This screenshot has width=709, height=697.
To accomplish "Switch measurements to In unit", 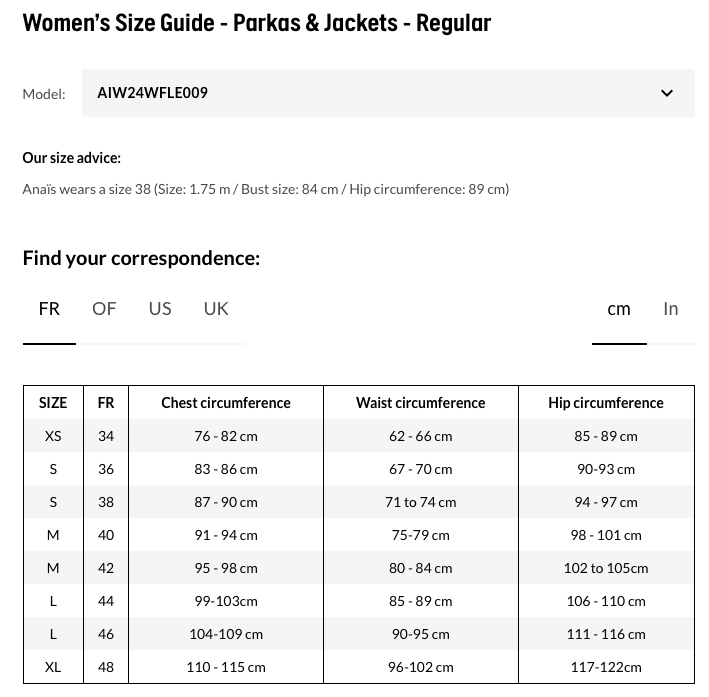I will [x=671, y=309].
